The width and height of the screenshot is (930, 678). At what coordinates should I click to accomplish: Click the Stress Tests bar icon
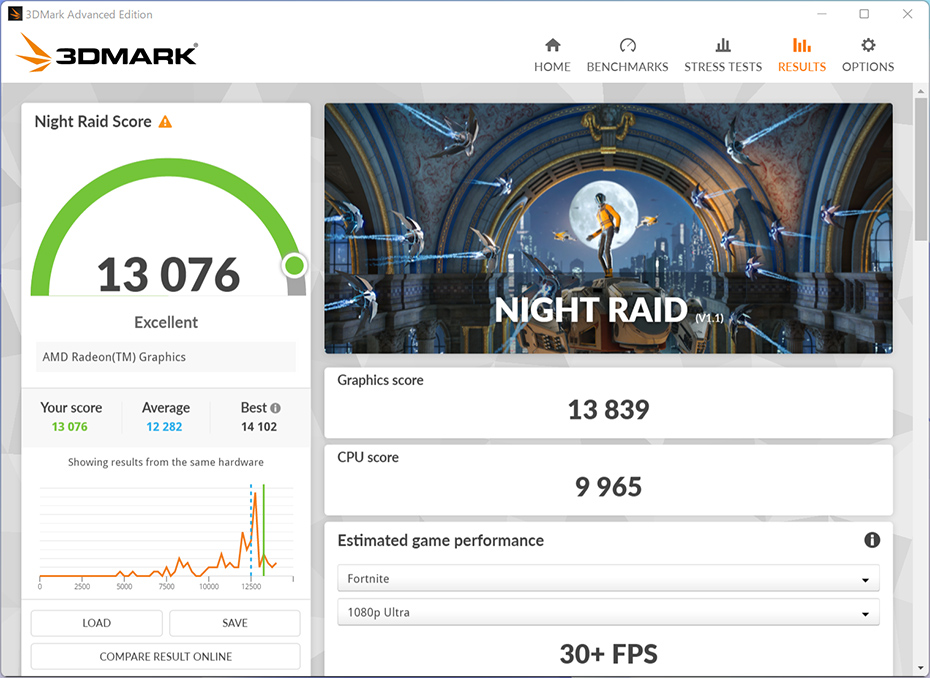click(x=723, y=45)
